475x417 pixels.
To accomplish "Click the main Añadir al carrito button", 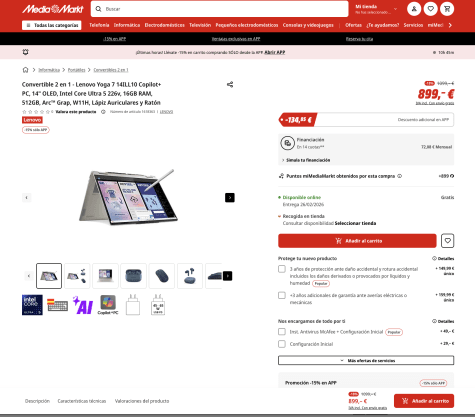I will click(357, 241).
